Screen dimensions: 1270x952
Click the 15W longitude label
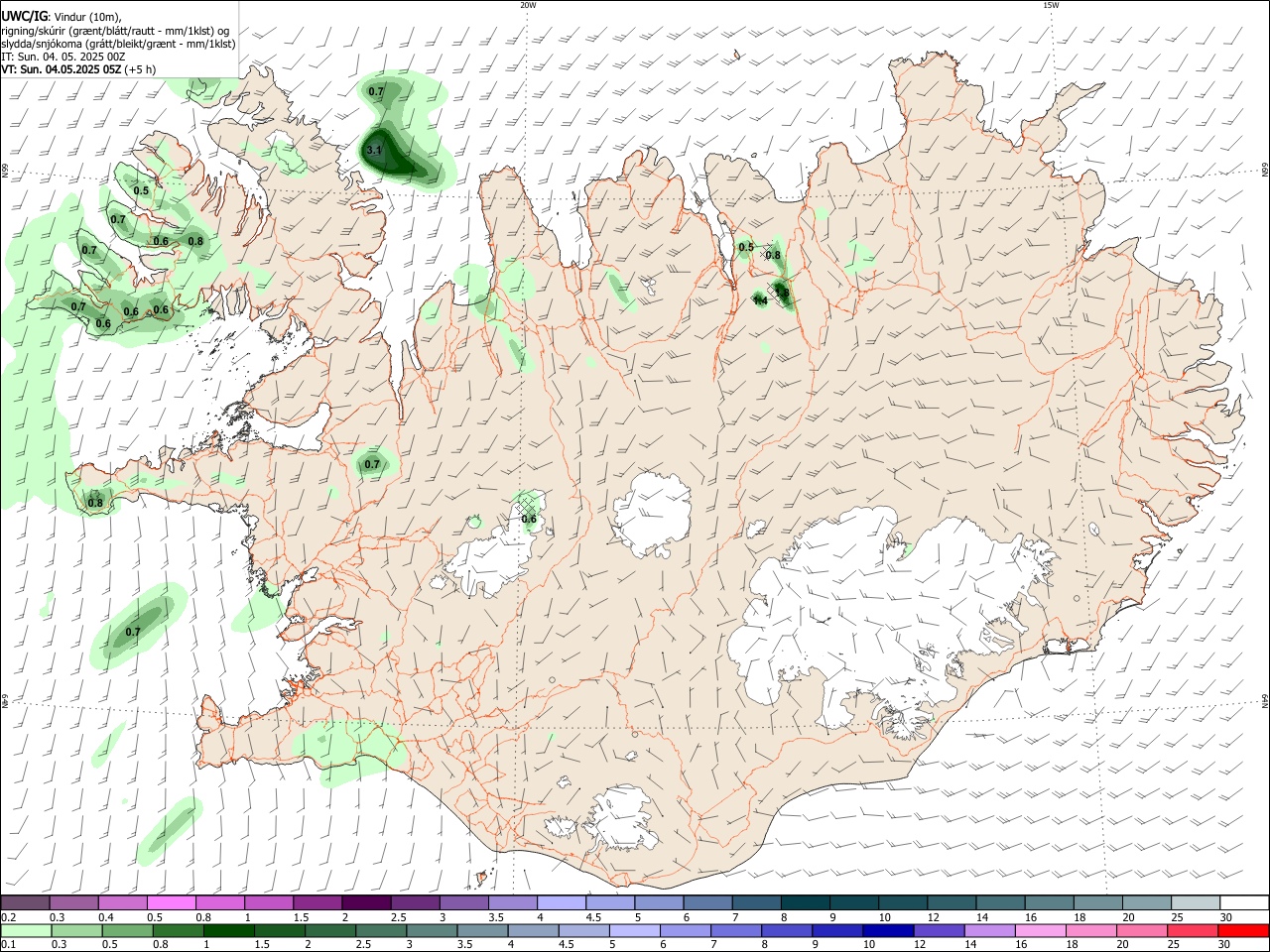[x=1051, y=5]
